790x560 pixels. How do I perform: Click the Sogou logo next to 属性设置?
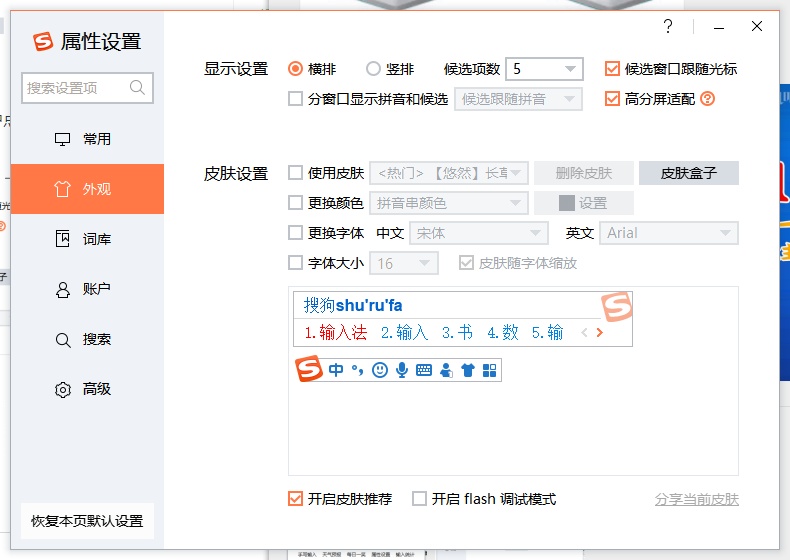43,41
